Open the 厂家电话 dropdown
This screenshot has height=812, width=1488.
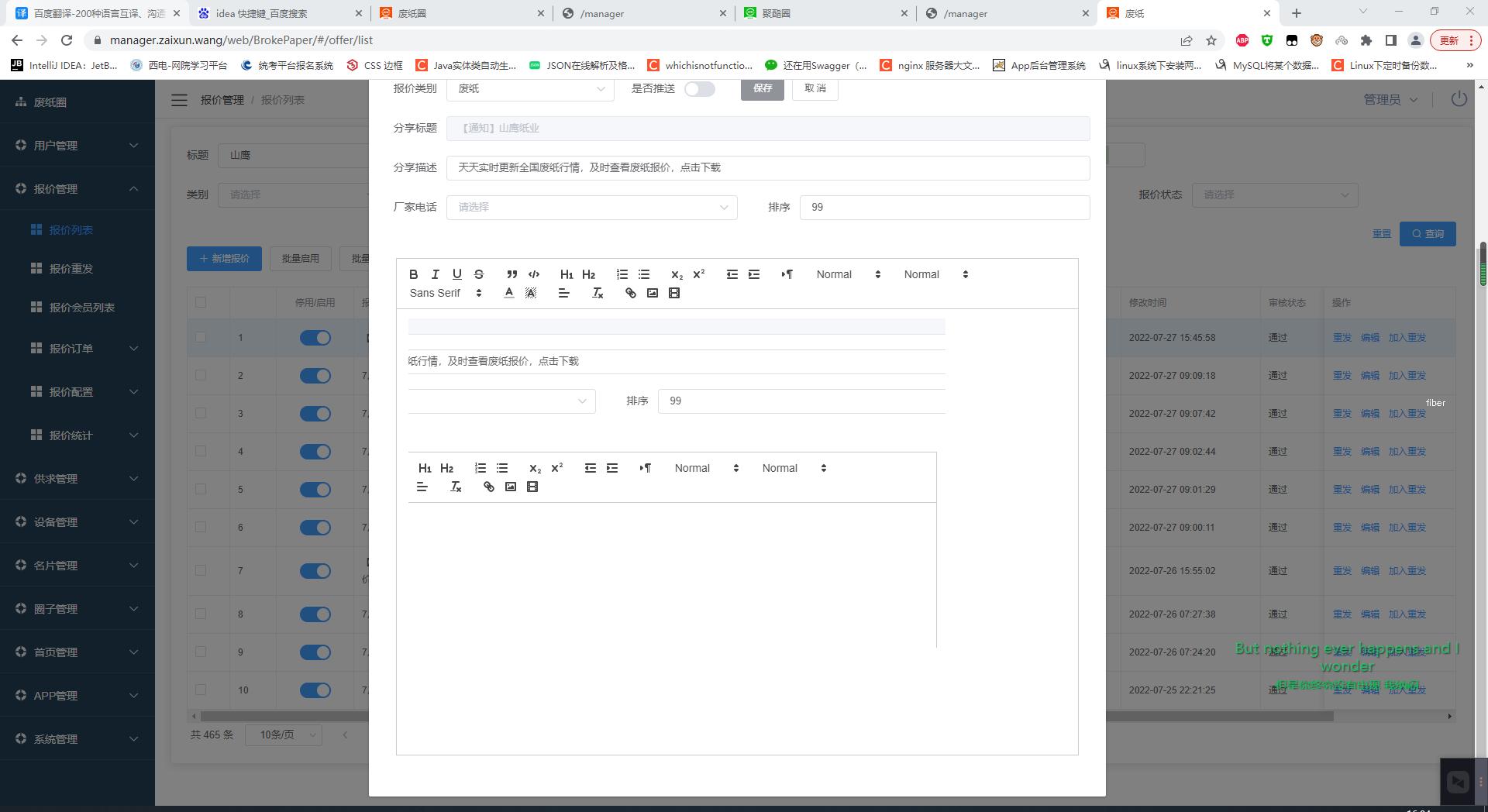(591, 208)
